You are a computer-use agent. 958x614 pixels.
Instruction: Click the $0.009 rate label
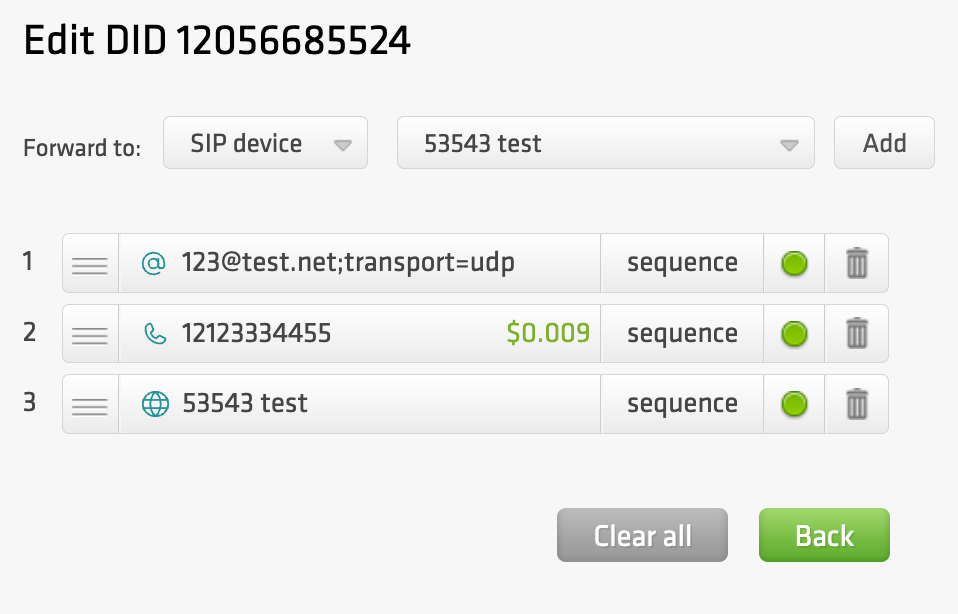coord(548,334)
